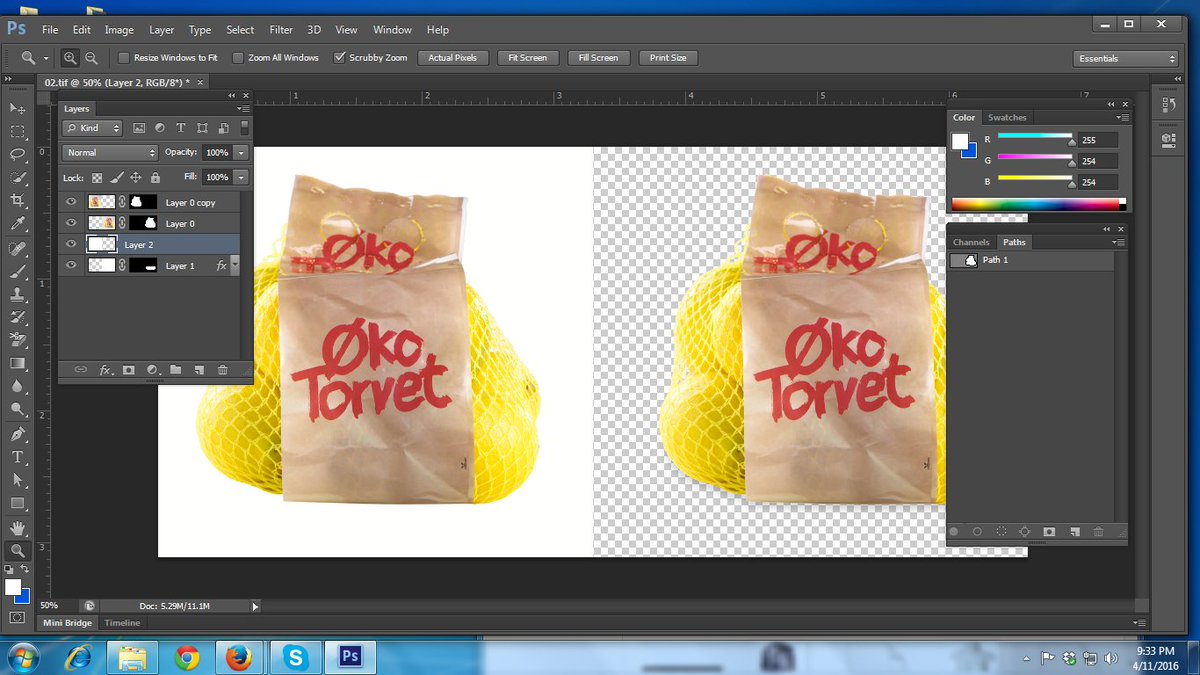1200x675 pixels.
Task: Open the Color panel flyout menu
Action: [x=1124, y=117]
